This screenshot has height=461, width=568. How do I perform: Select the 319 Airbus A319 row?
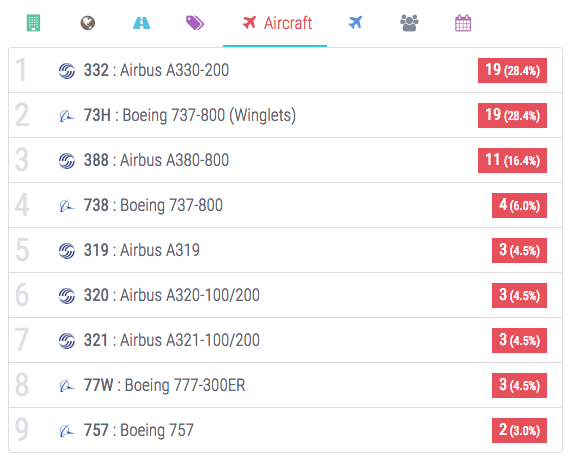tap(285, 250)
